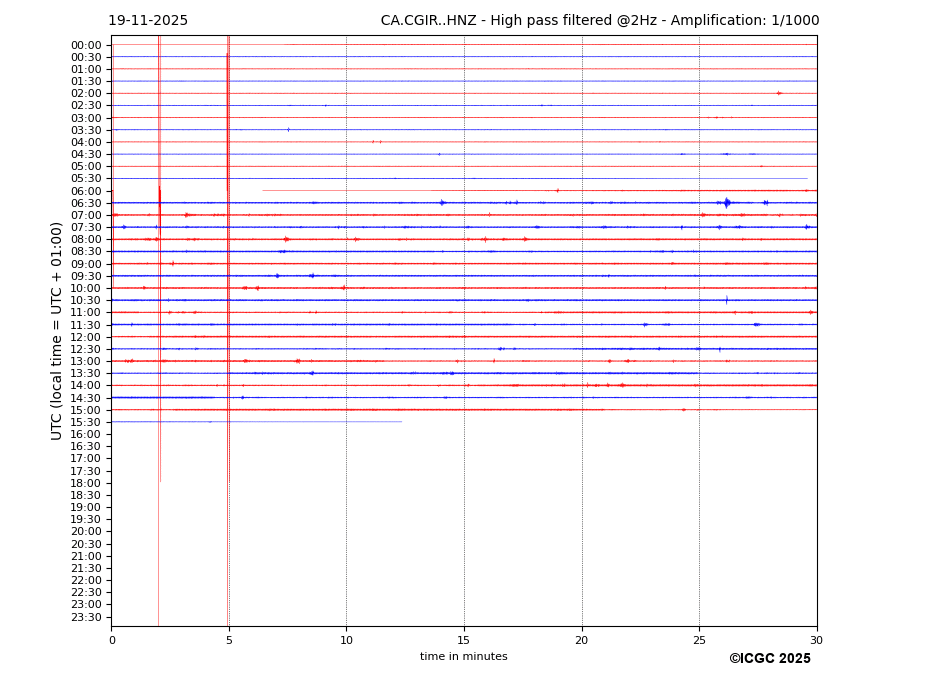Select the 12:00 time row label
Viewport: 927px width, 696px height.
[x=86, y=337]
